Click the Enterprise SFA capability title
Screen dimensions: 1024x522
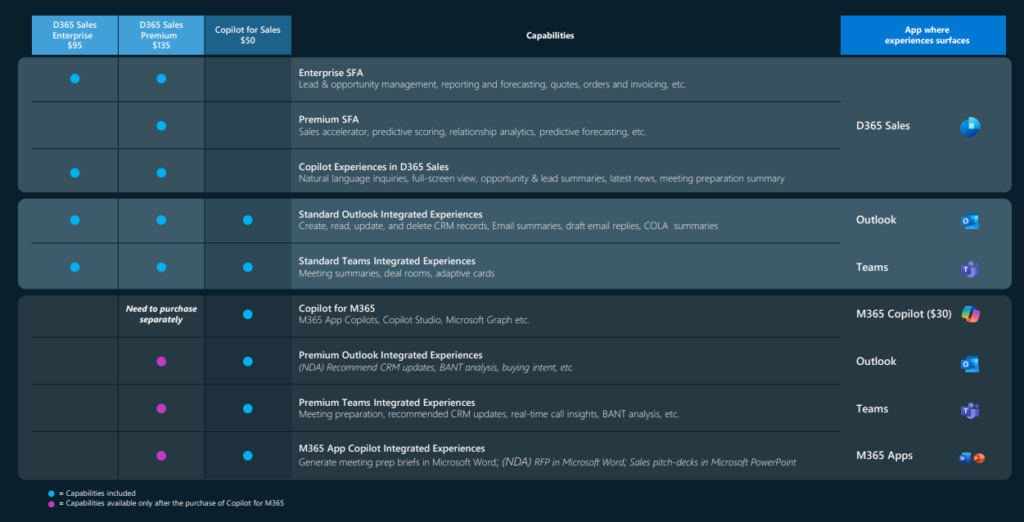tap(335, 72)
